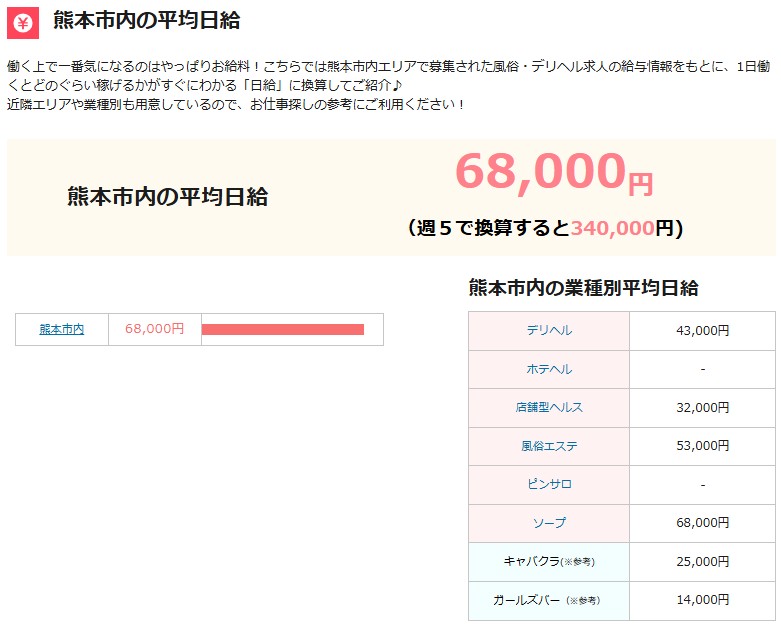The height and width of the screenshot is (630, 781).
Task: Click the ピンサロ category link
Action: pos(549,484)
